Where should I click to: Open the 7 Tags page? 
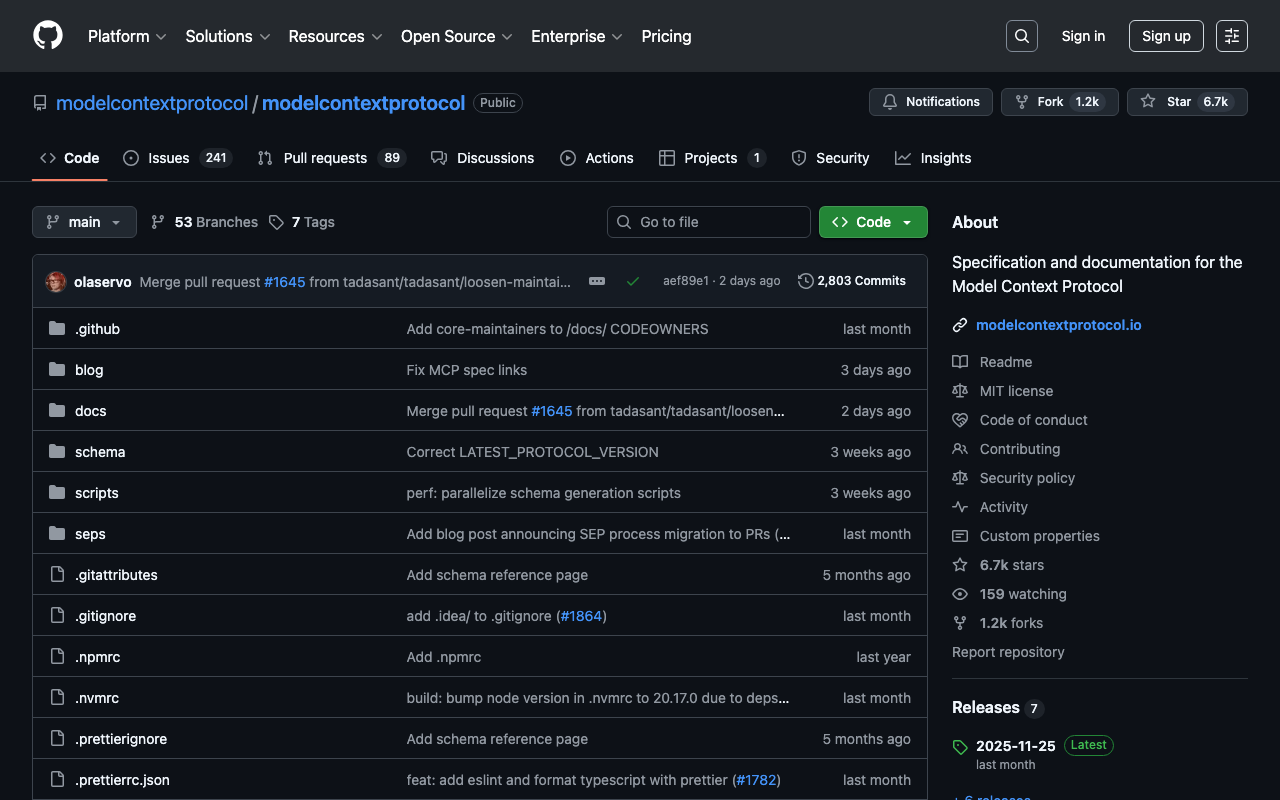point(302,222)
